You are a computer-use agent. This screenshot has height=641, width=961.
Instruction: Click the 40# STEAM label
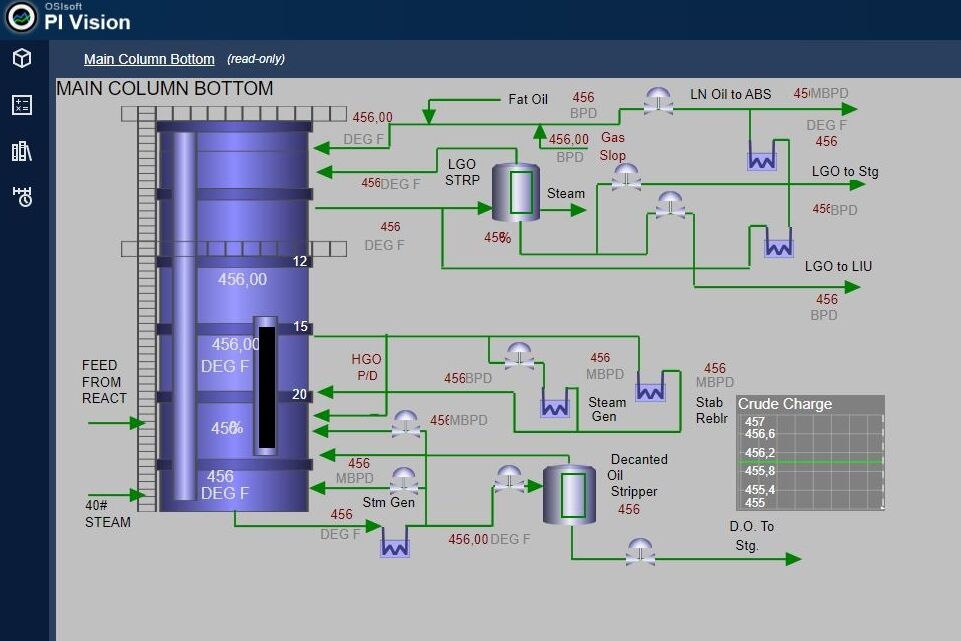(x=108, y=514)
